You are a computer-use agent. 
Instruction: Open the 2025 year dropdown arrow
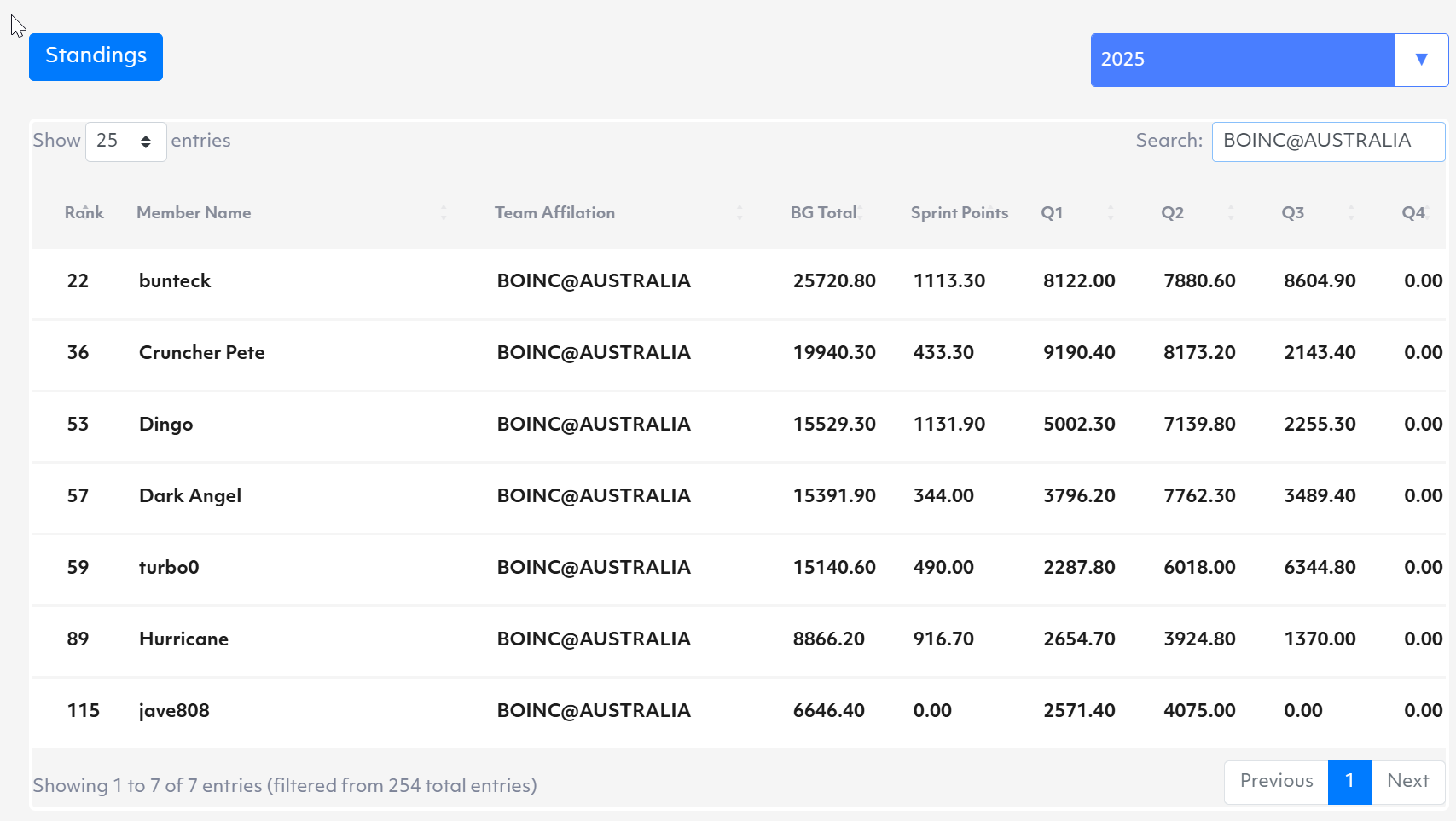click(x=1421, y=60)
